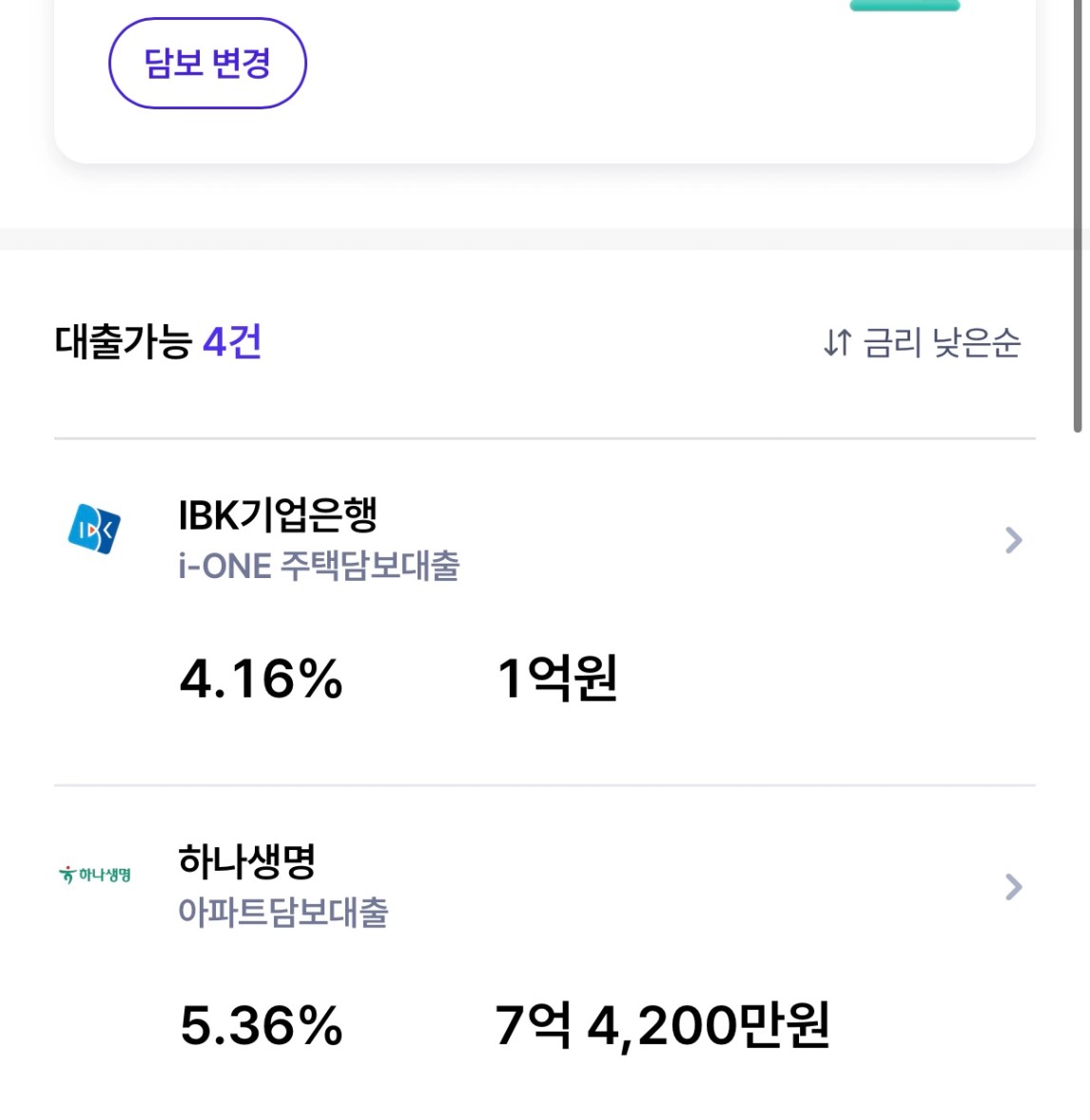Click the purple 4건 loan count
The width and height of the screenshot is (1090, 1120).
[x=232, y=341]
